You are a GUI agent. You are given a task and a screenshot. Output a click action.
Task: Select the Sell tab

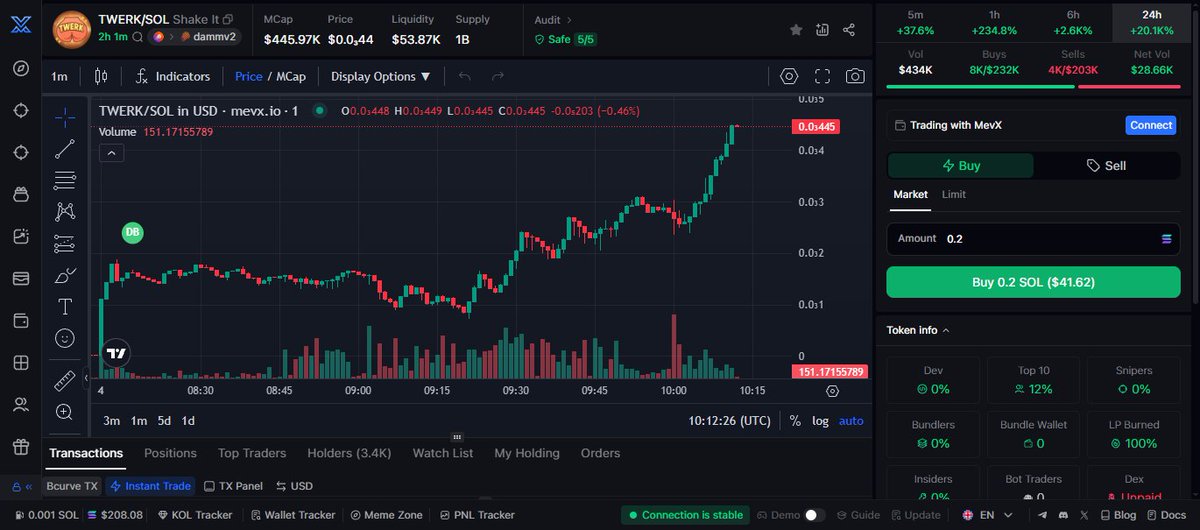pos(1105,166)
